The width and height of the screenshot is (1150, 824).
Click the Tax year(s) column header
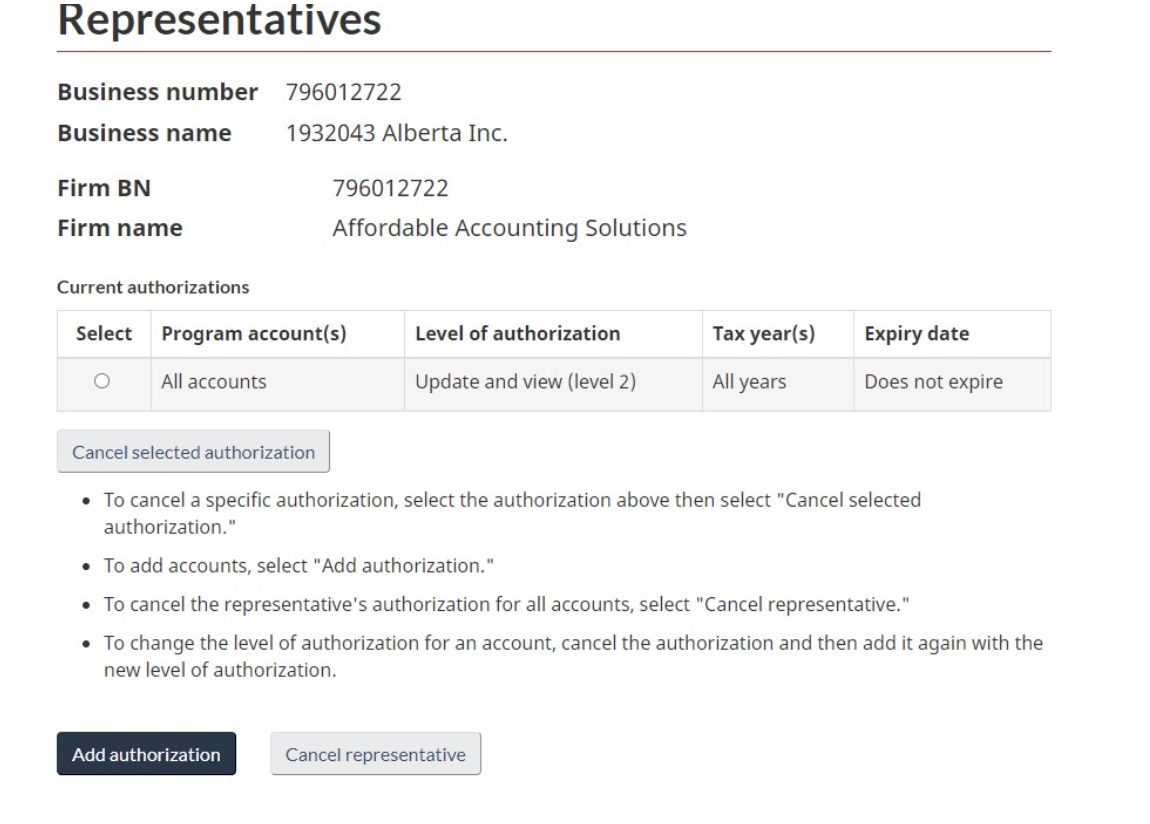[x=763, y=334]
